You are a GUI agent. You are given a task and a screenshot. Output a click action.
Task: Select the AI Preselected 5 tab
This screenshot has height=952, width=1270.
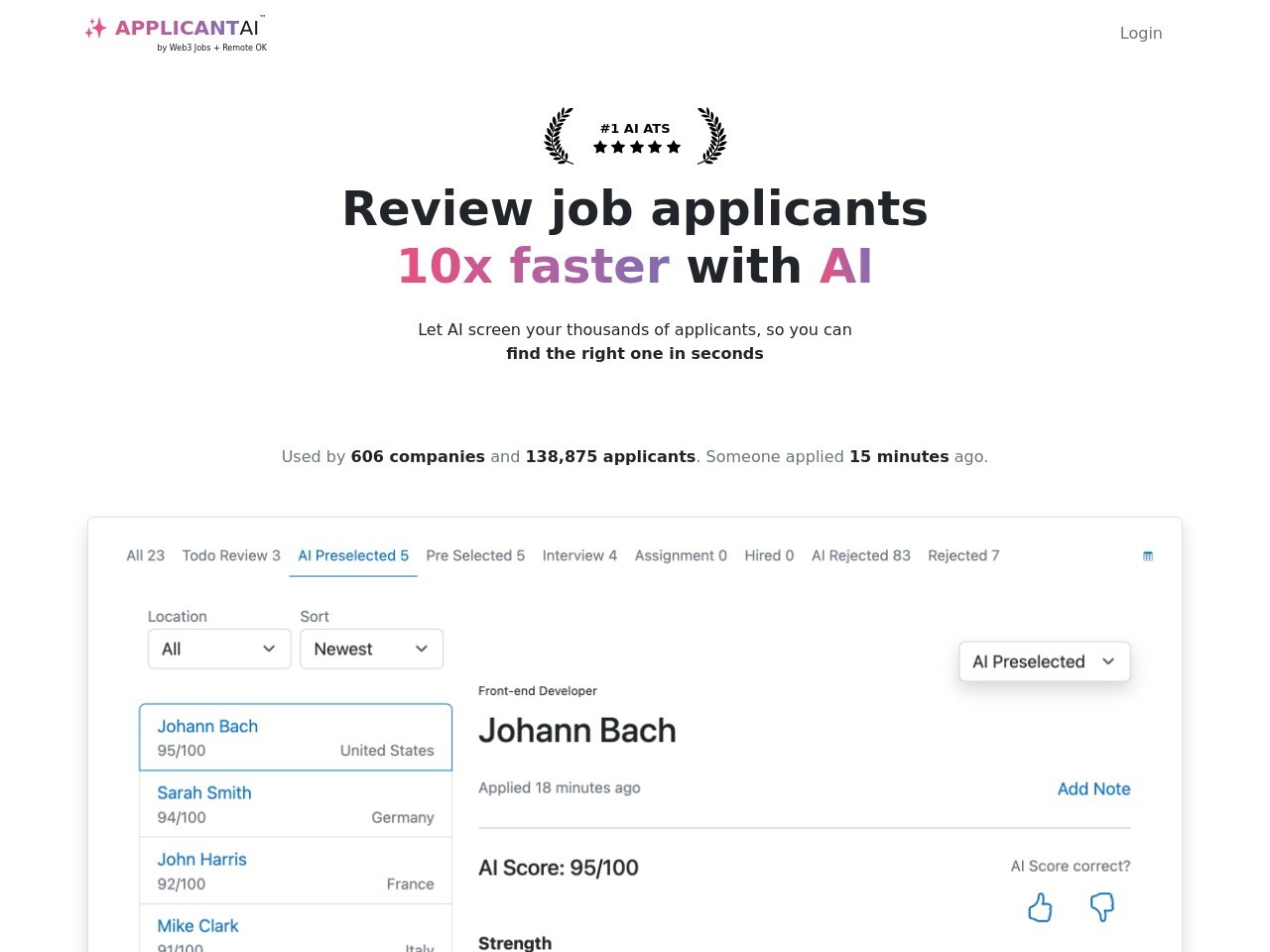(353, 555)
